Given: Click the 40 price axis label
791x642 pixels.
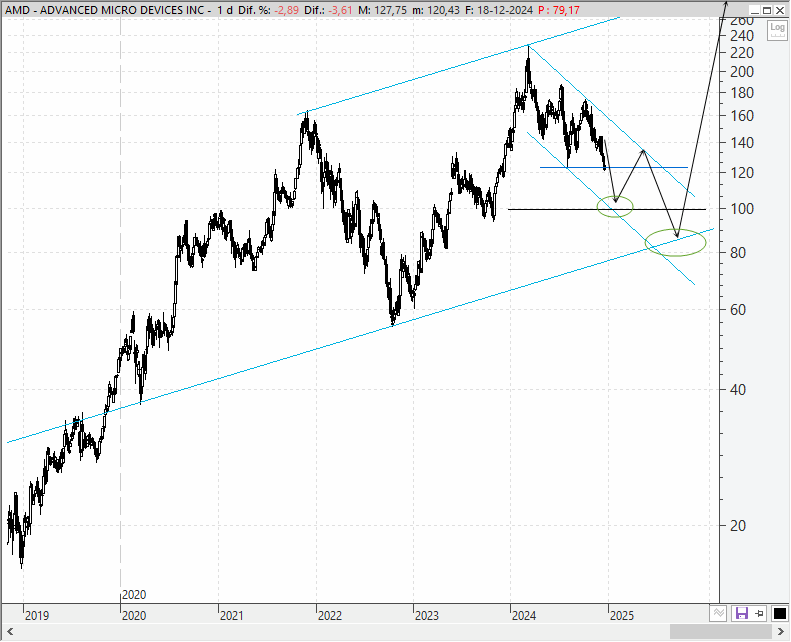Looking at the screenshot, I should [x=738, y=389].
